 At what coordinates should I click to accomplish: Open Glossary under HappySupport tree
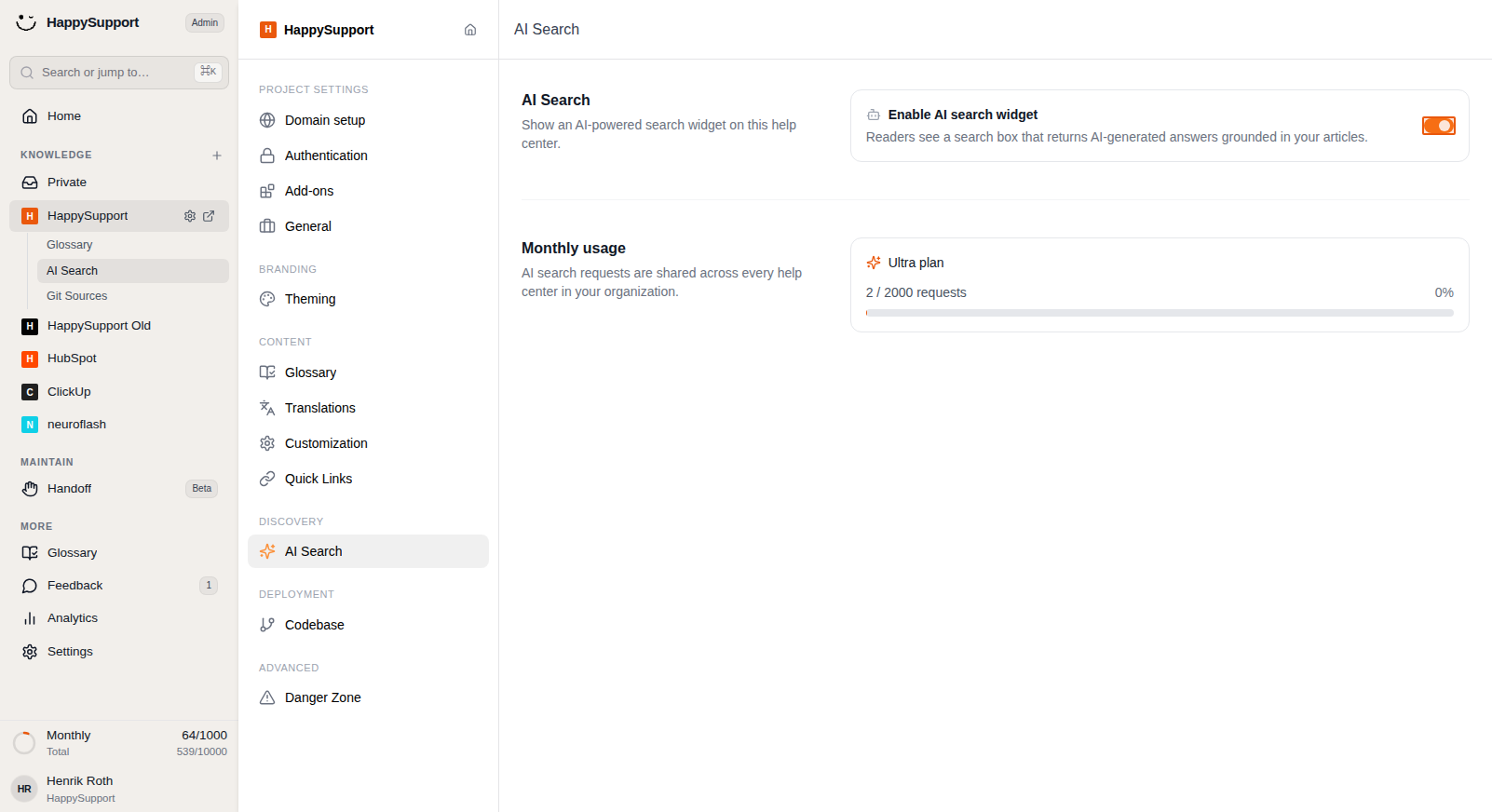[133, 245]
